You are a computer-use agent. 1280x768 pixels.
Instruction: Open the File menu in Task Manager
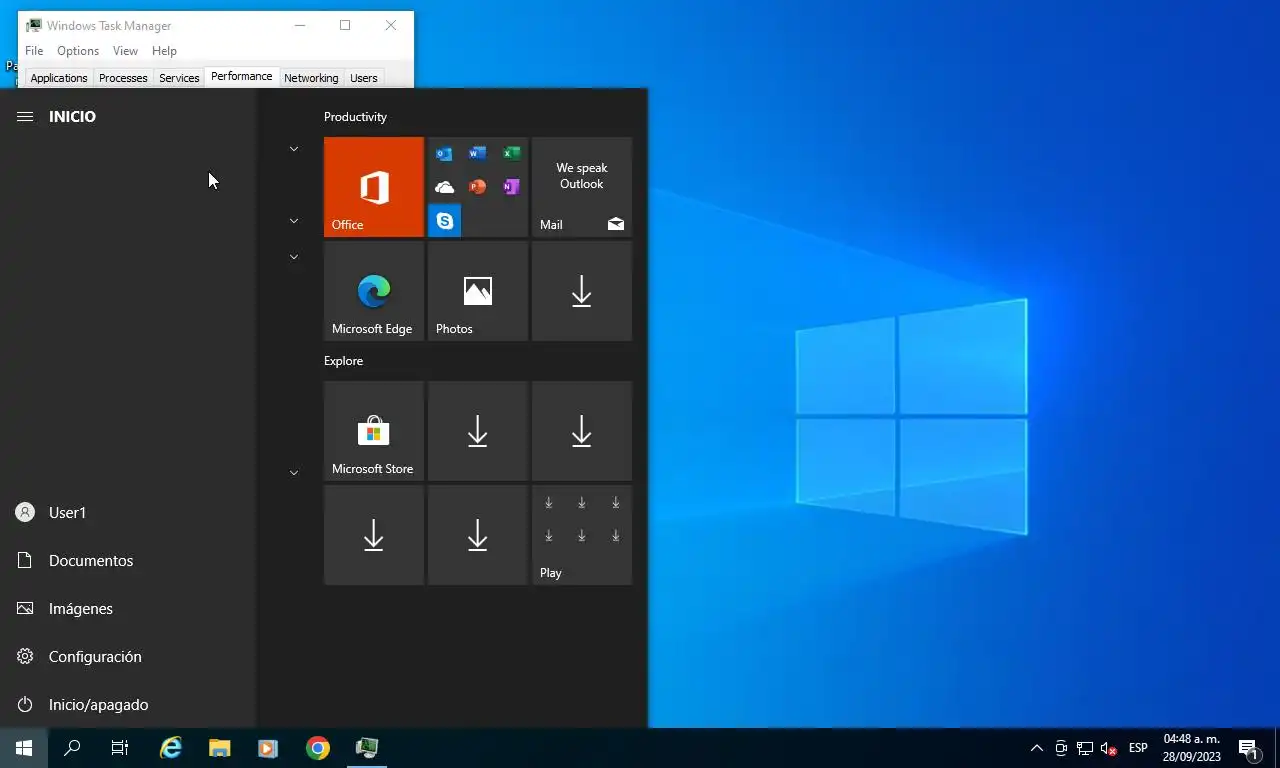pyautogui.click(x=34, y=51)
